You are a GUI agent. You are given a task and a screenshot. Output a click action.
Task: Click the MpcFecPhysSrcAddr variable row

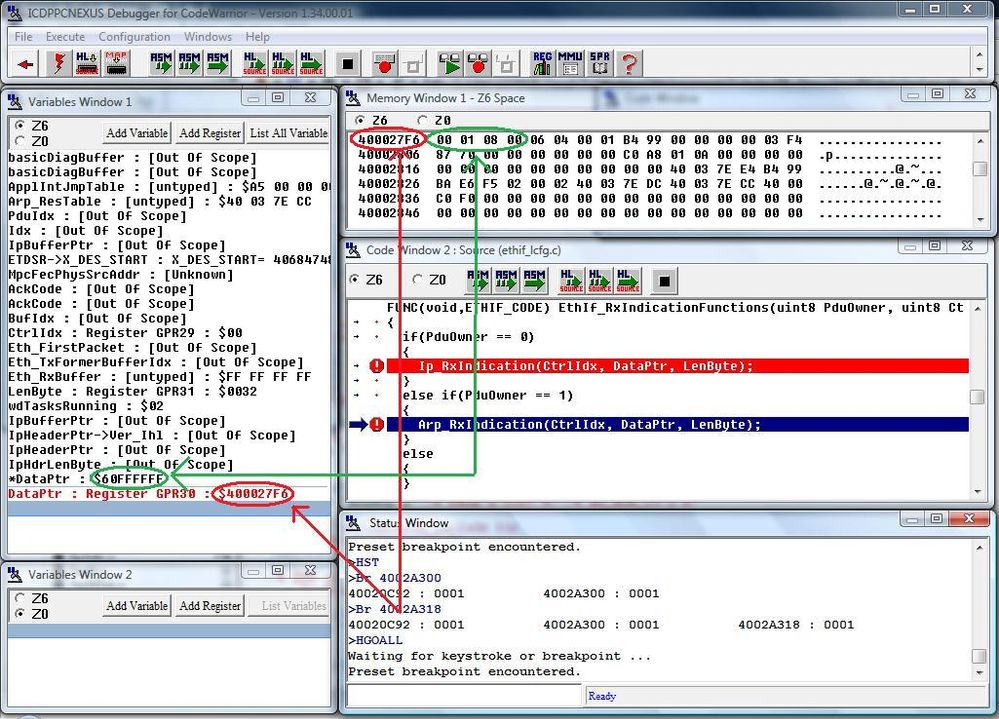pyautogui.click(x=169, y=274)
